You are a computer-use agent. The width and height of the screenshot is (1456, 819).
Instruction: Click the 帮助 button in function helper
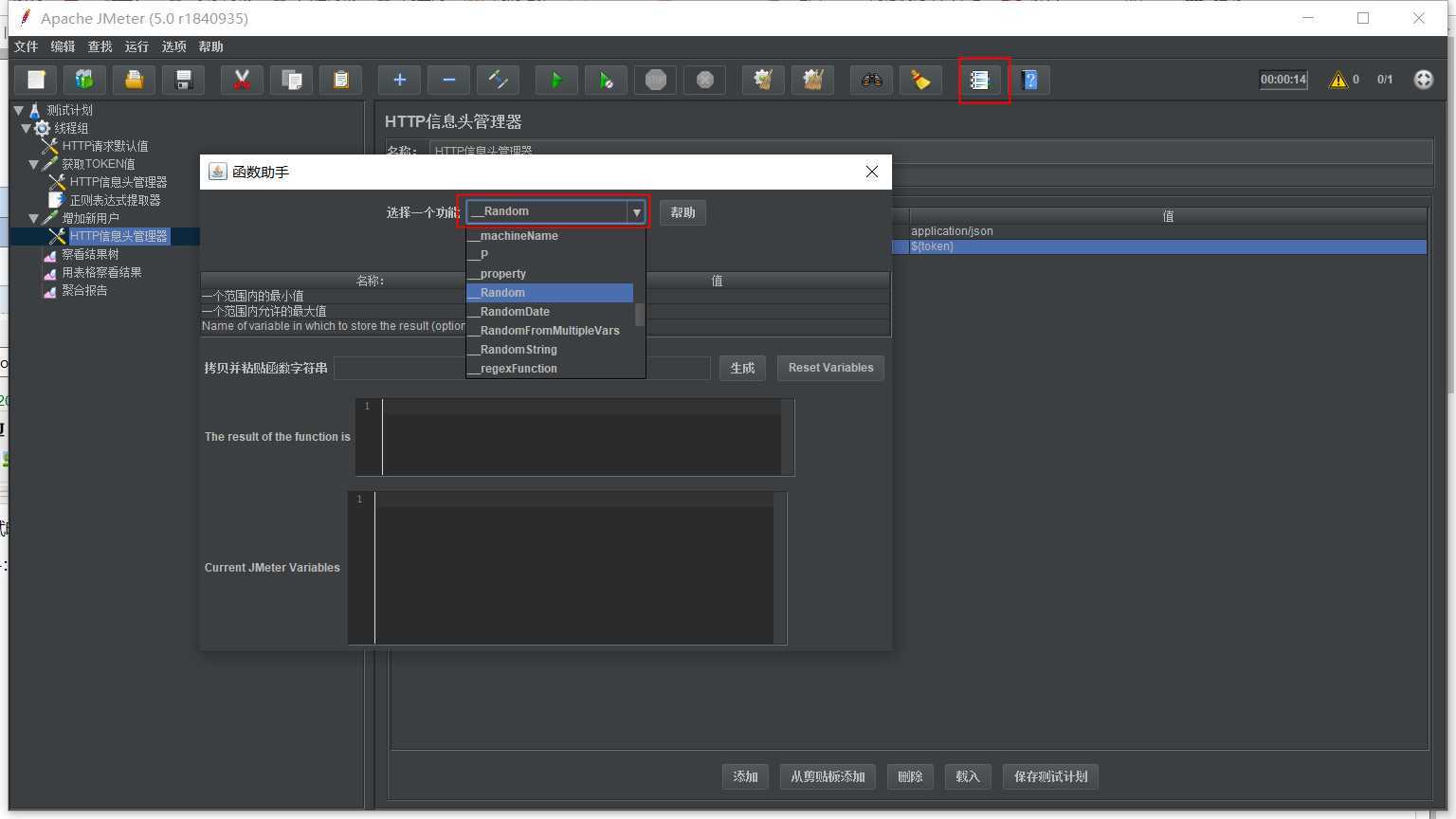(682, 212)
